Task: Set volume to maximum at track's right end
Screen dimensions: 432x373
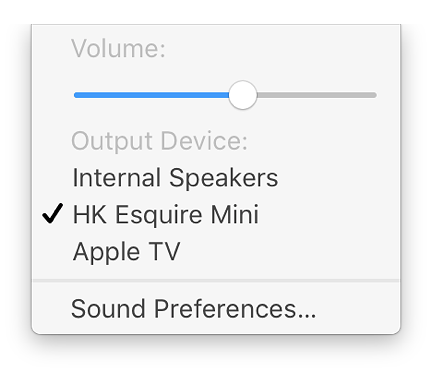Action: pyautogui.click(x=375, y=95)
